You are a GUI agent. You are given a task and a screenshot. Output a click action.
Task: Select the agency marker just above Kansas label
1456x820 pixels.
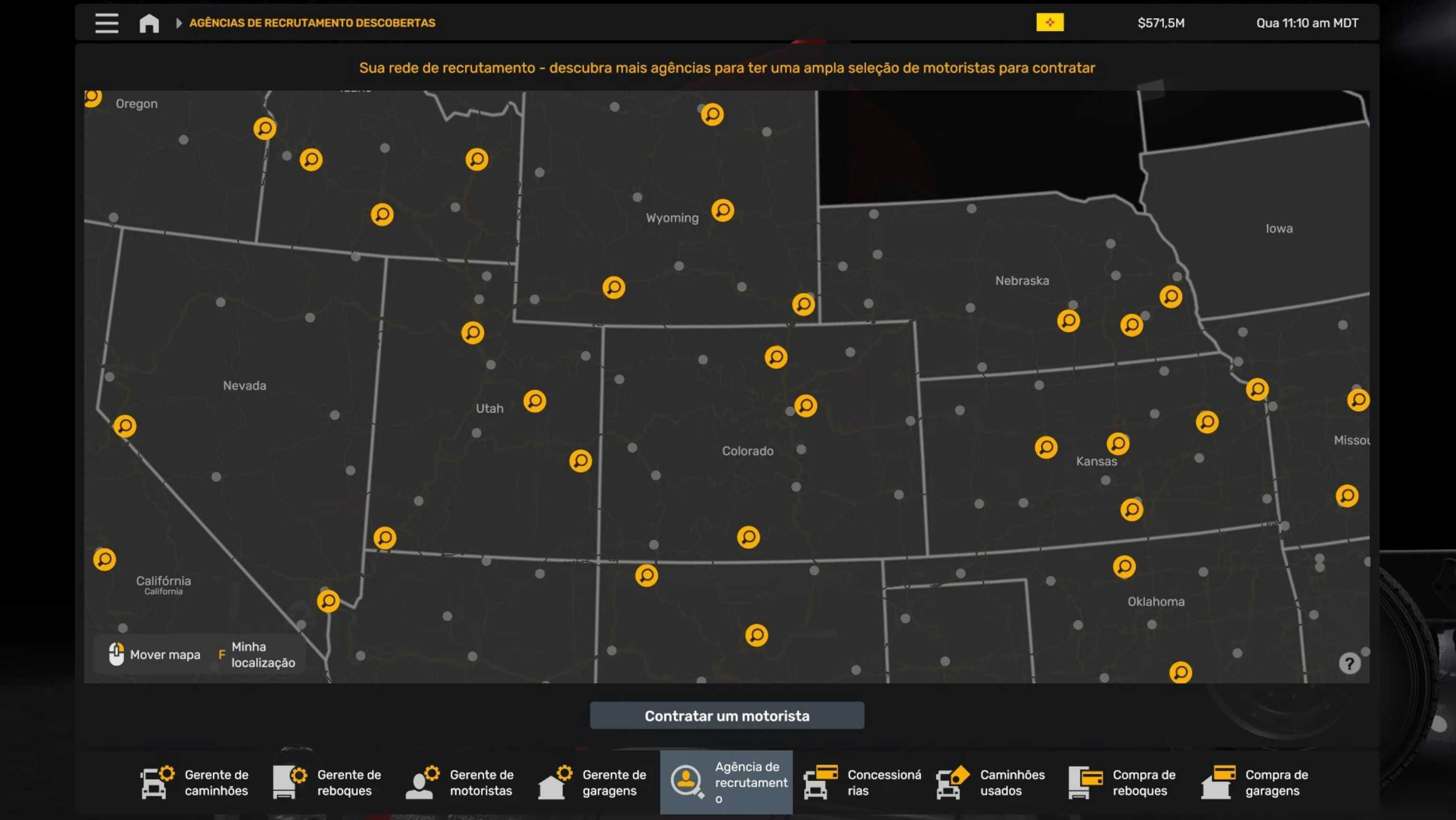1118,444
